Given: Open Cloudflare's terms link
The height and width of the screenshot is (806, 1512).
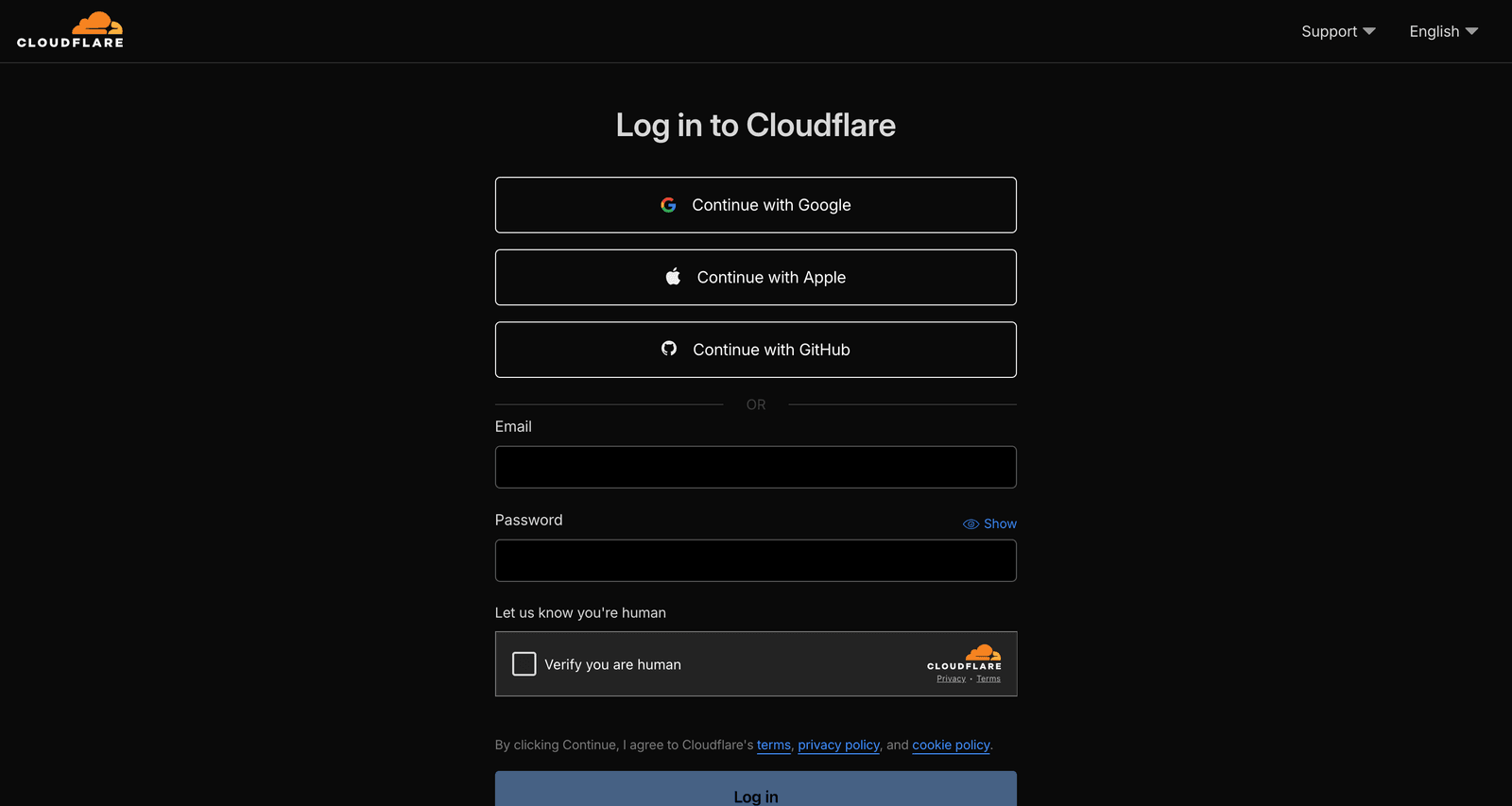Looking at the screenshot, I should [774, 745].
